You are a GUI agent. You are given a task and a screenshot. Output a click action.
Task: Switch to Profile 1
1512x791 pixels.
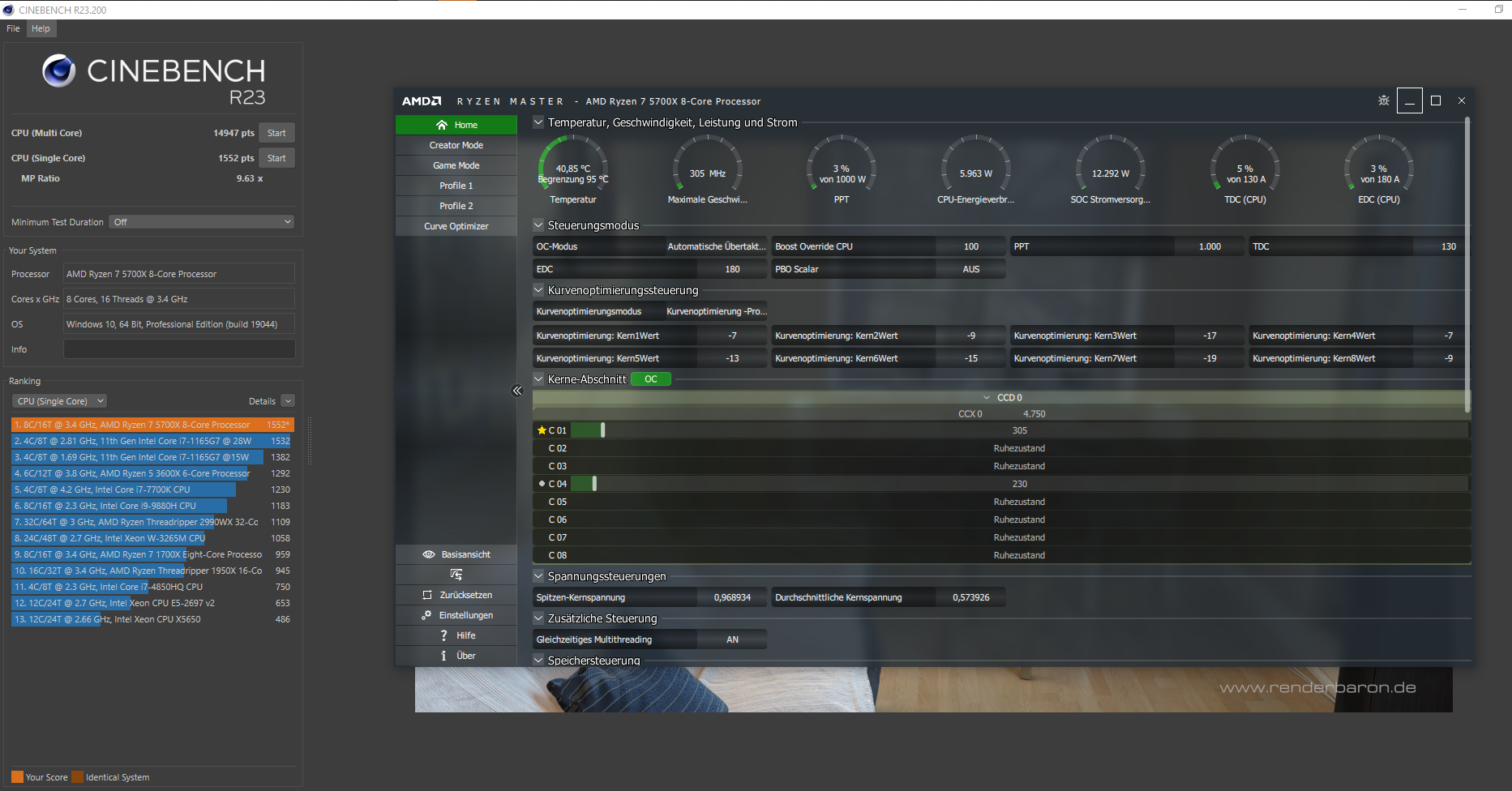tap(456, 186)
